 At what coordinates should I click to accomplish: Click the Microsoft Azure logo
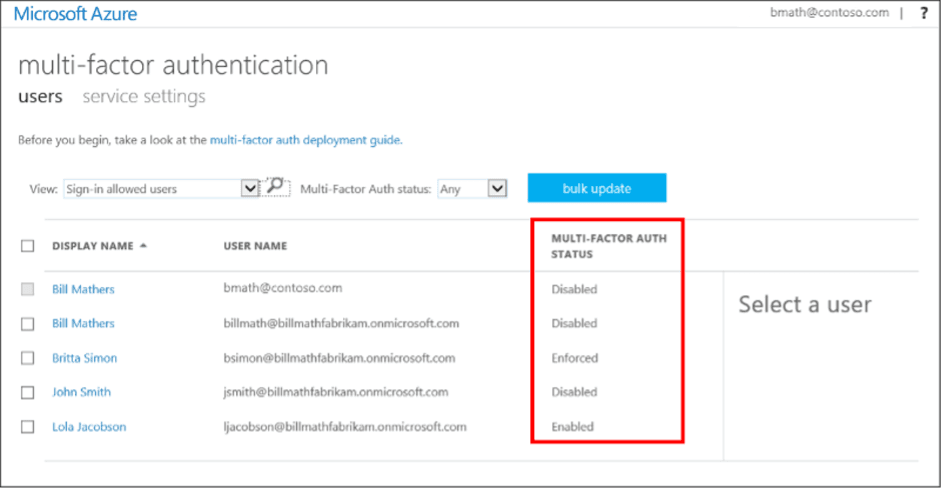click(75, 14)
